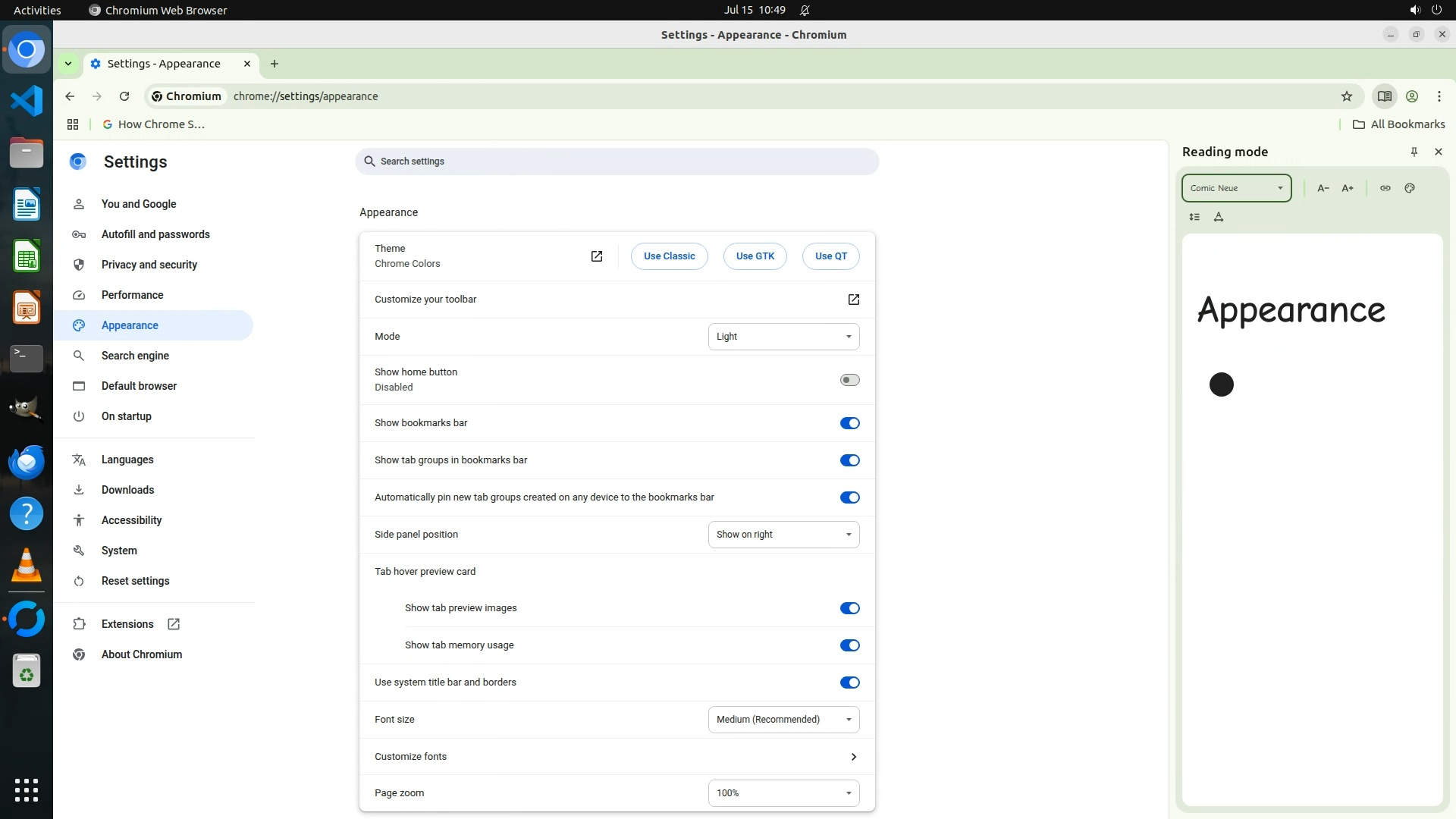Decrease reading mode font size (A-)

1323,188
